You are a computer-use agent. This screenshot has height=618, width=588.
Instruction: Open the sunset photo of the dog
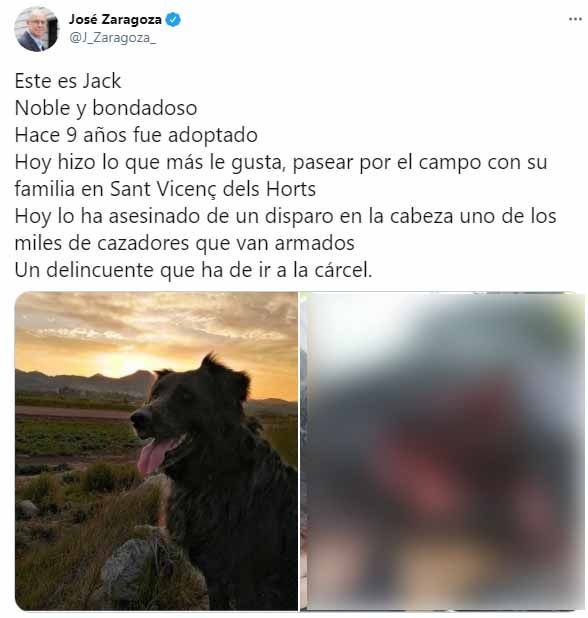tap(156, 451)
